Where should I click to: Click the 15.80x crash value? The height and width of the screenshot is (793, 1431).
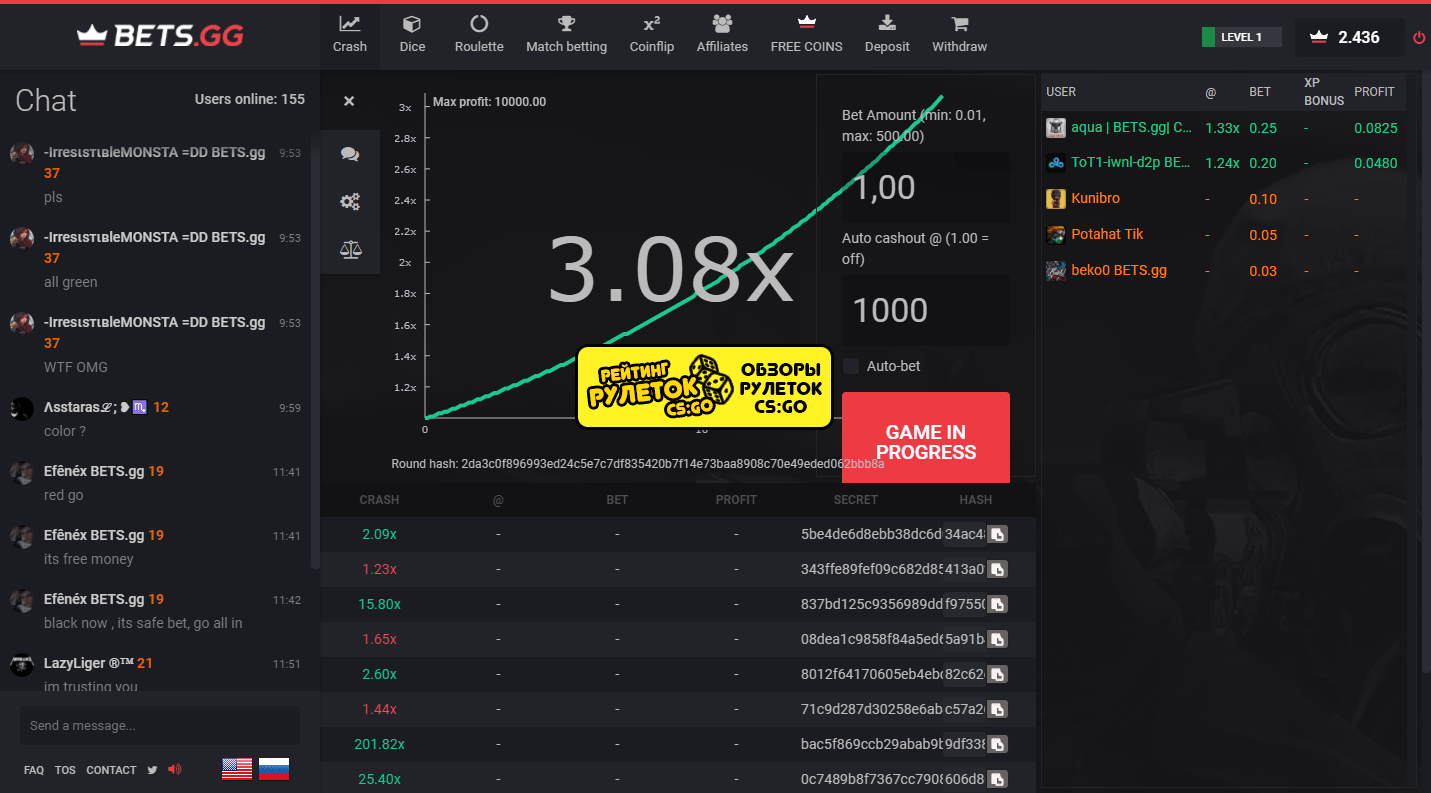pos(379,604)
